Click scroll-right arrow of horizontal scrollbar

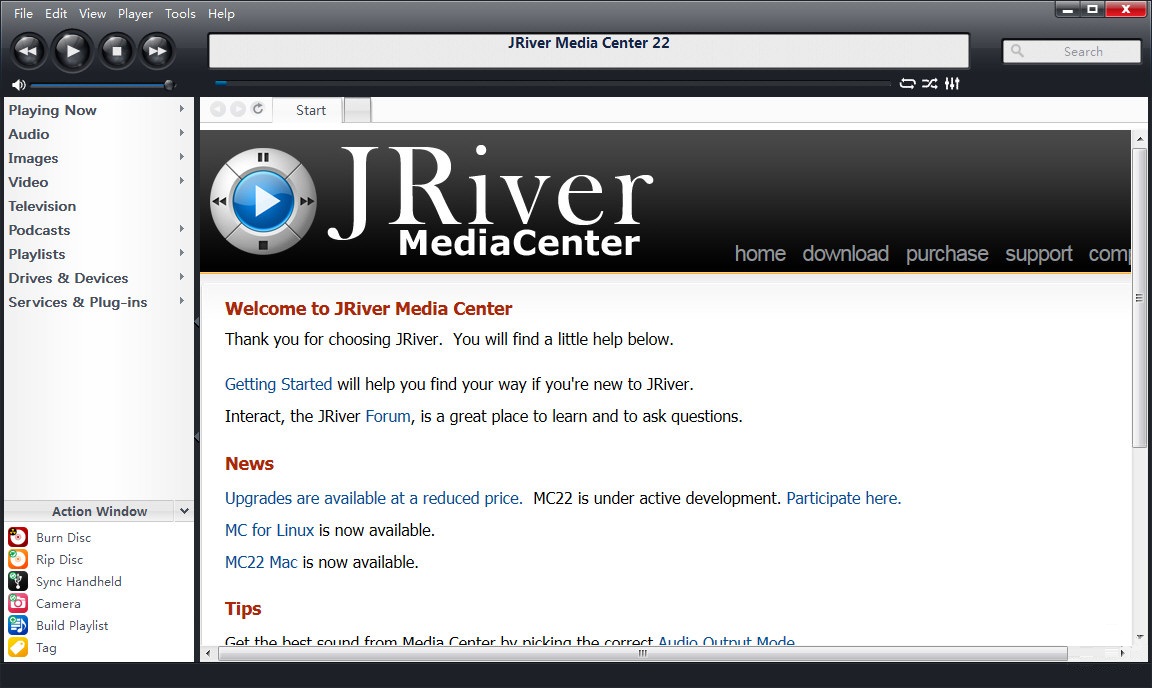click(x=1122, y=653)
